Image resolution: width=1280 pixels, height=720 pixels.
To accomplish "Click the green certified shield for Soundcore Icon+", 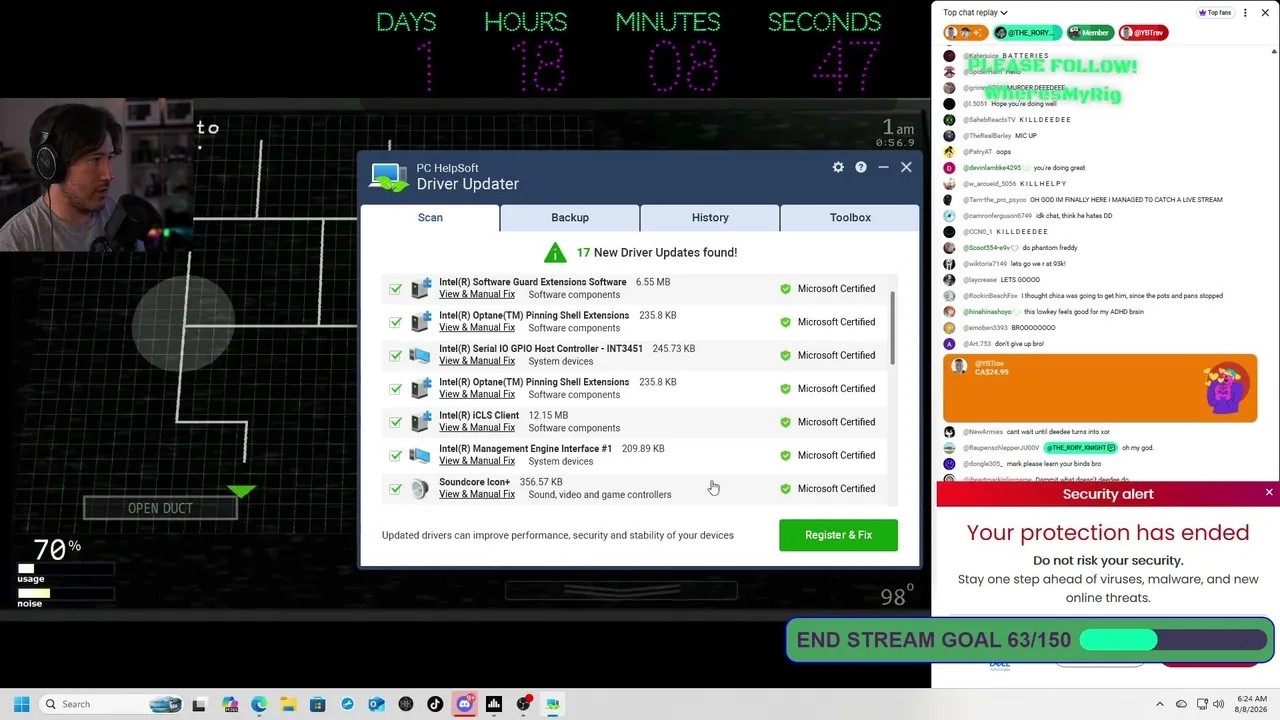I will coord(785,489).
